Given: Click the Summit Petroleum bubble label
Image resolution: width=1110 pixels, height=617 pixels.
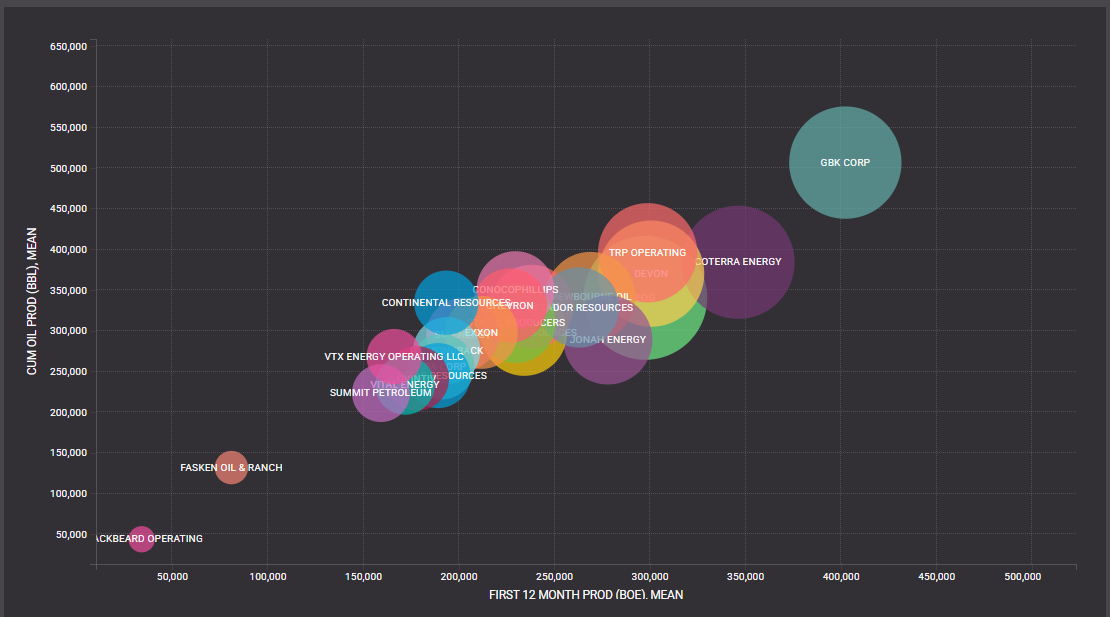Looking at the screenshot, I should (380, 393).
